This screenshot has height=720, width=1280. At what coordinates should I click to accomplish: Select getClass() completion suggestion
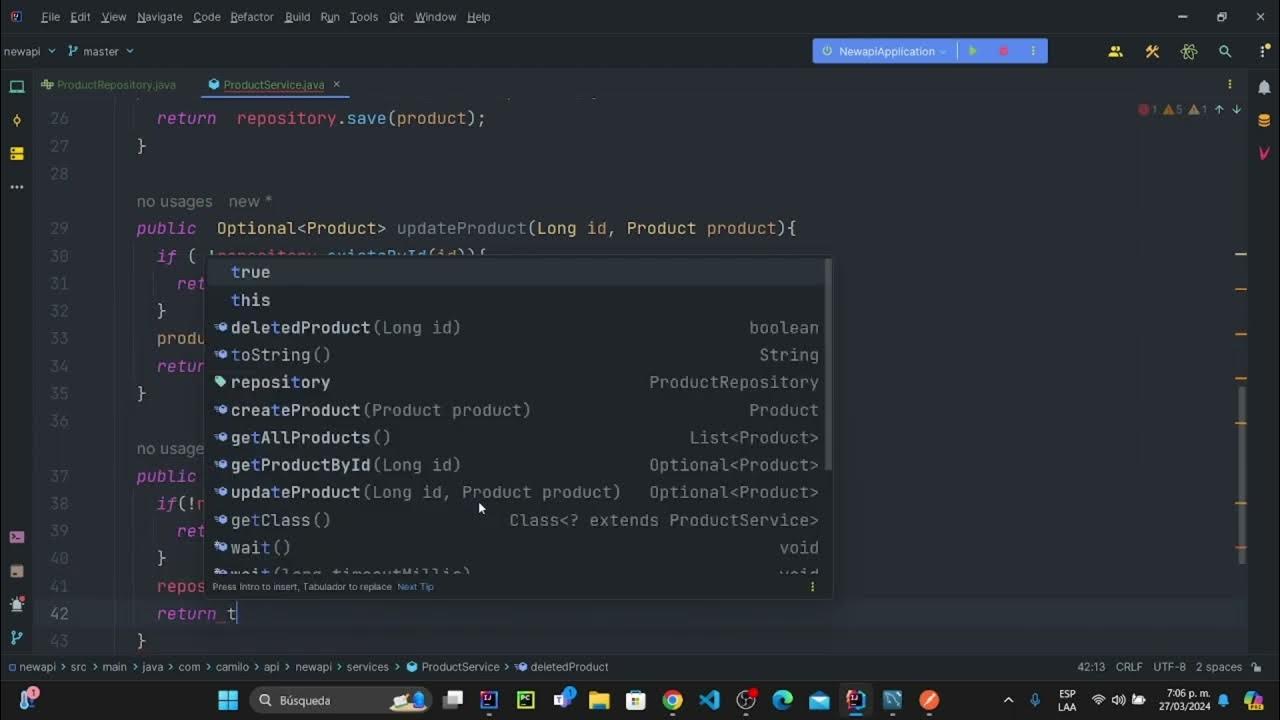518,520
